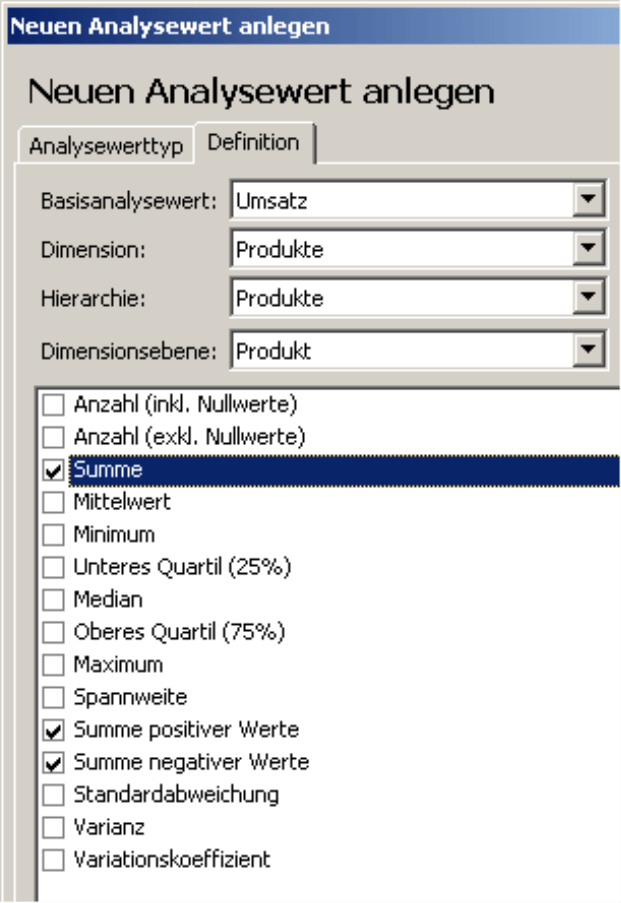Select the Standardabweichung checkbox

coord(54,795)
